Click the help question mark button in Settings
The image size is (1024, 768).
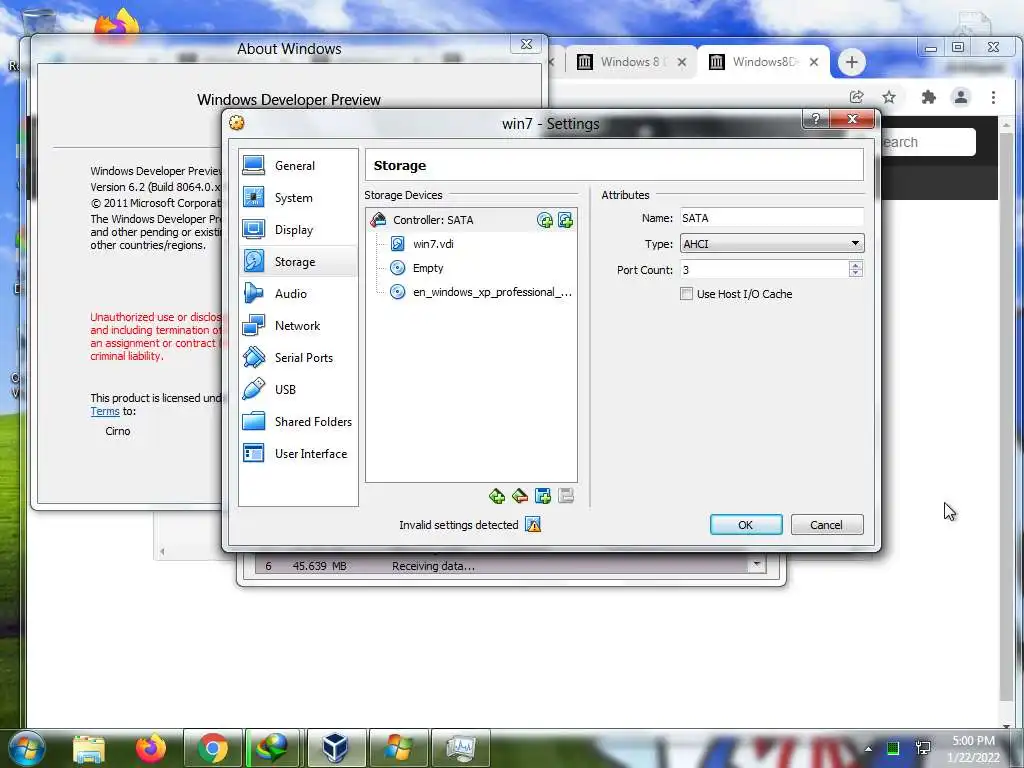coord(816,119)
